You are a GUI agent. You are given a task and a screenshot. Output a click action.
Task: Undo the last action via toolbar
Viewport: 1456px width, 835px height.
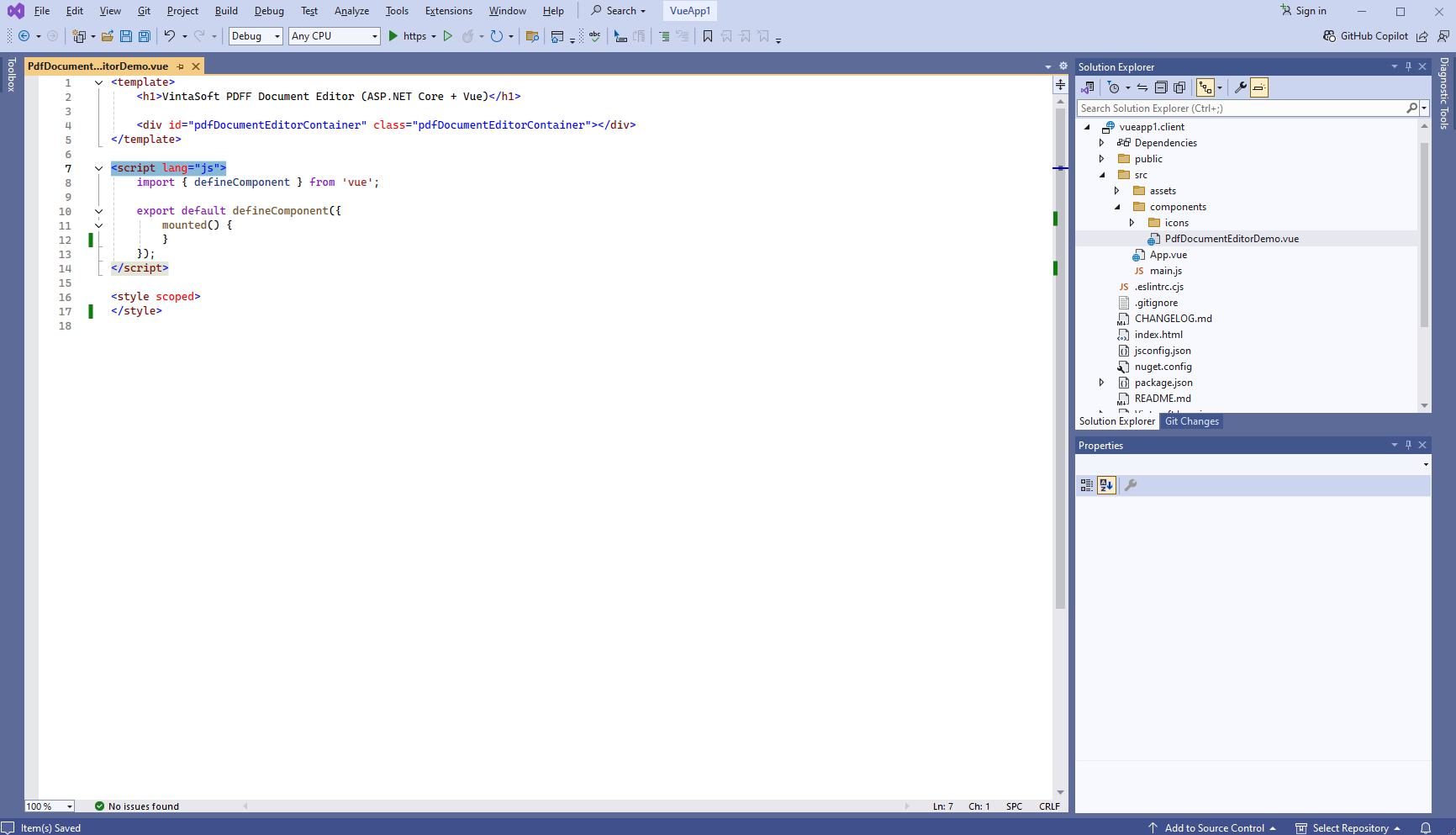pyautogui.click(x=170, y=36)
